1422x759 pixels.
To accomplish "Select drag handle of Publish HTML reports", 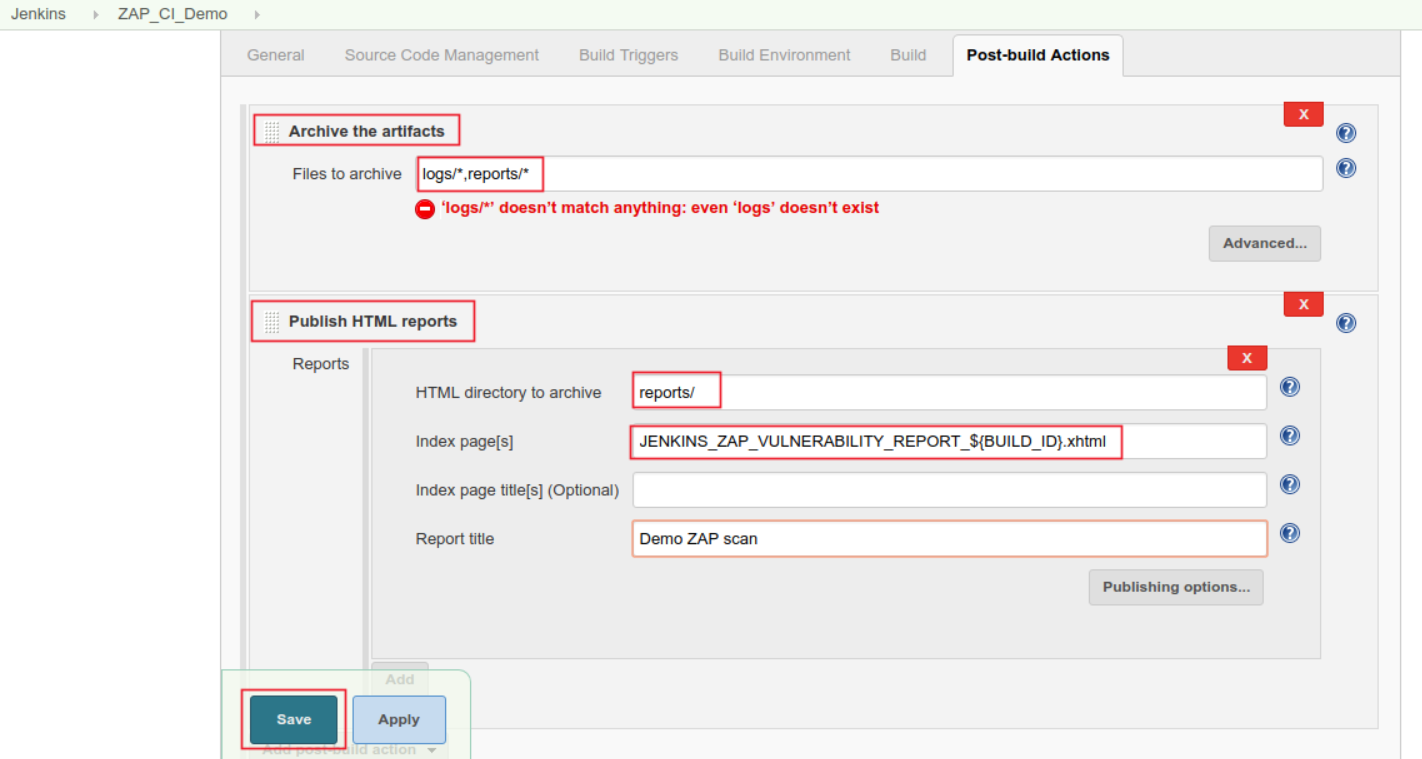I will point(271,322).
